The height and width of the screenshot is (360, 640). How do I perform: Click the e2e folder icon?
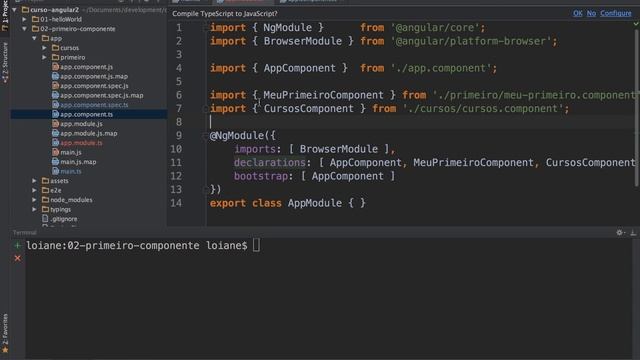45,190
